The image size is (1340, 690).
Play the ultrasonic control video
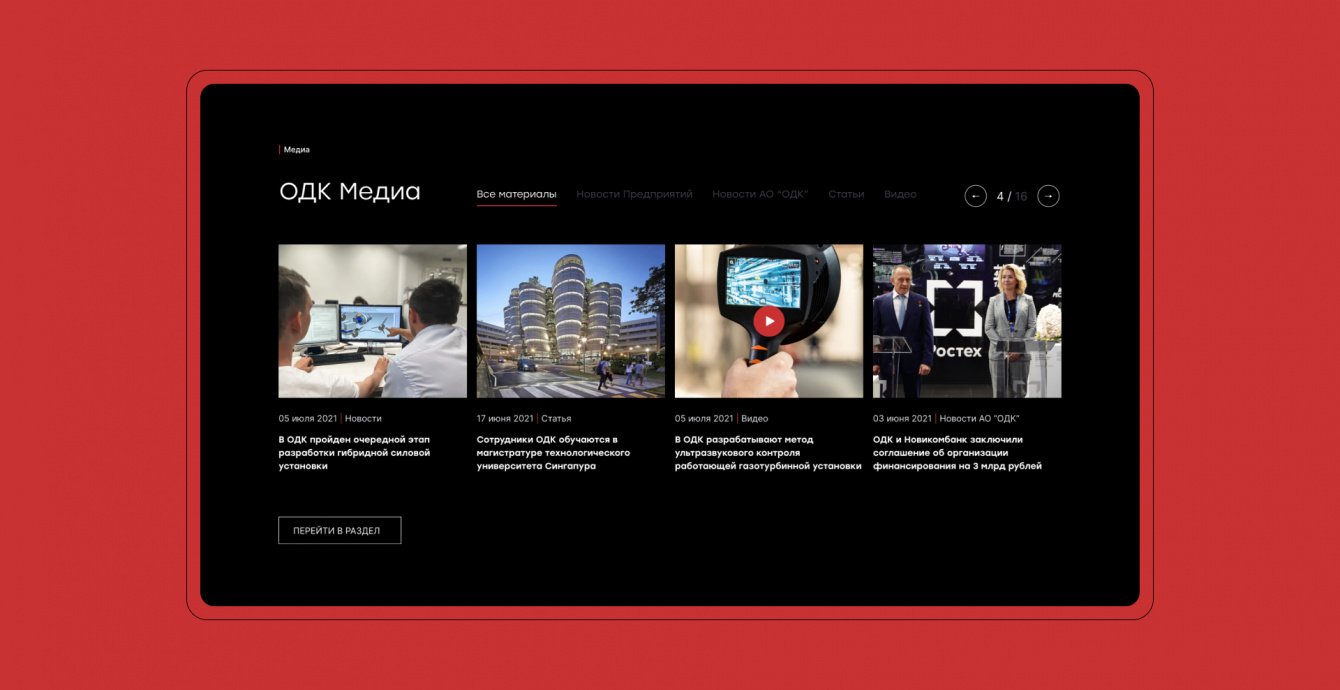click(768, 321)
